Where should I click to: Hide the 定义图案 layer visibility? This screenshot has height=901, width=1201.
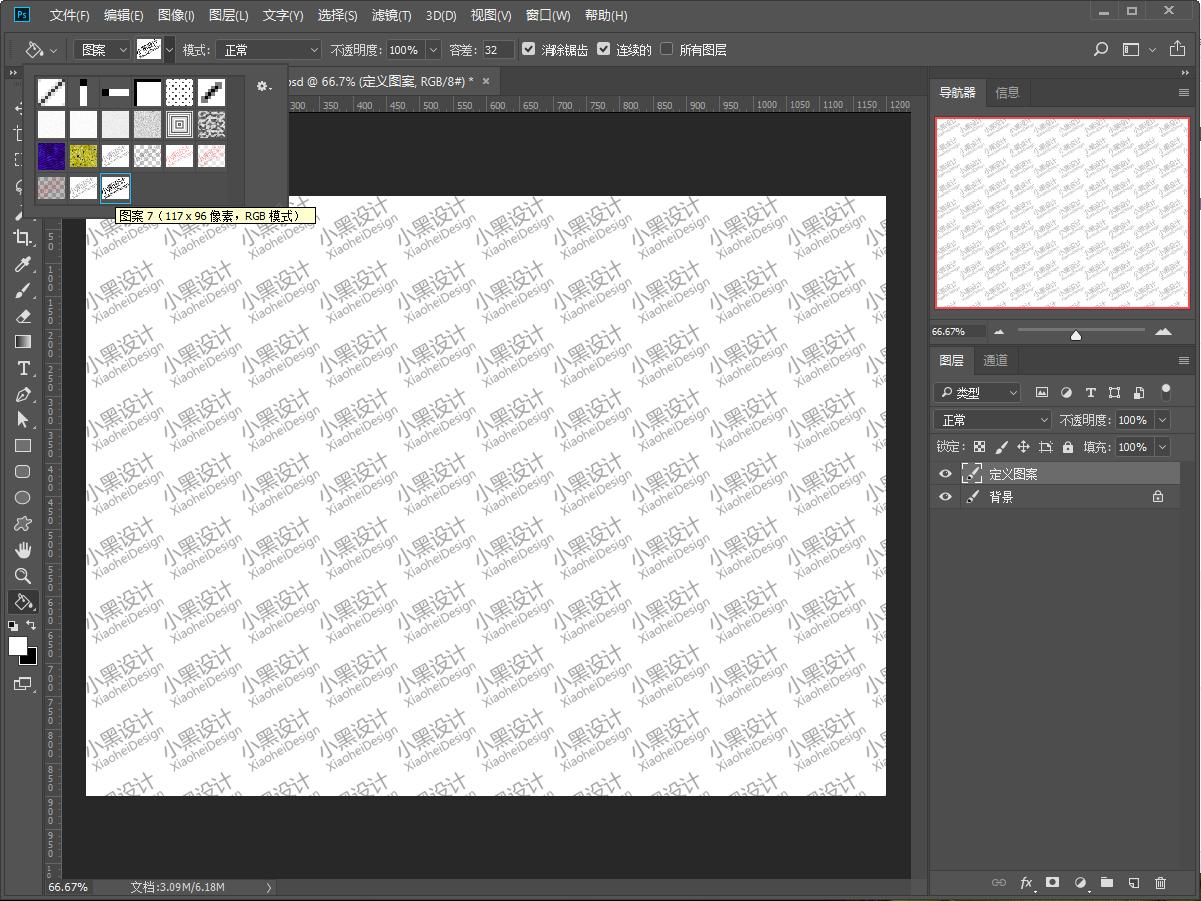point(945,474)
